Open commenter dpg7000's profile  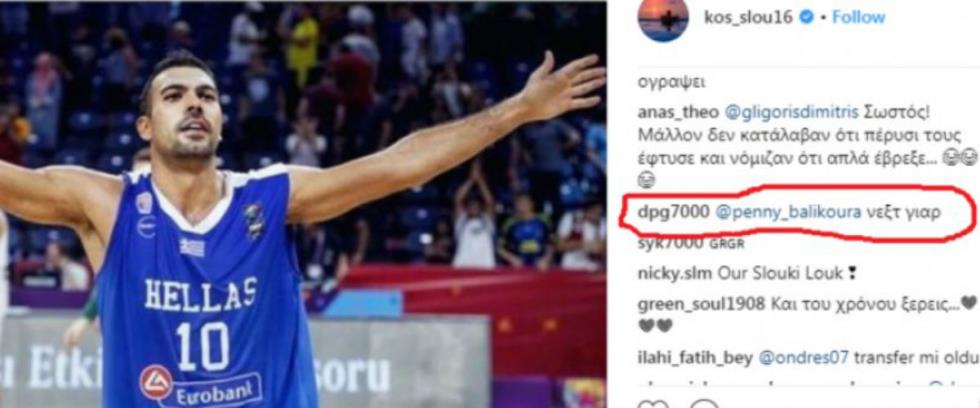click(x=673, y=212)
